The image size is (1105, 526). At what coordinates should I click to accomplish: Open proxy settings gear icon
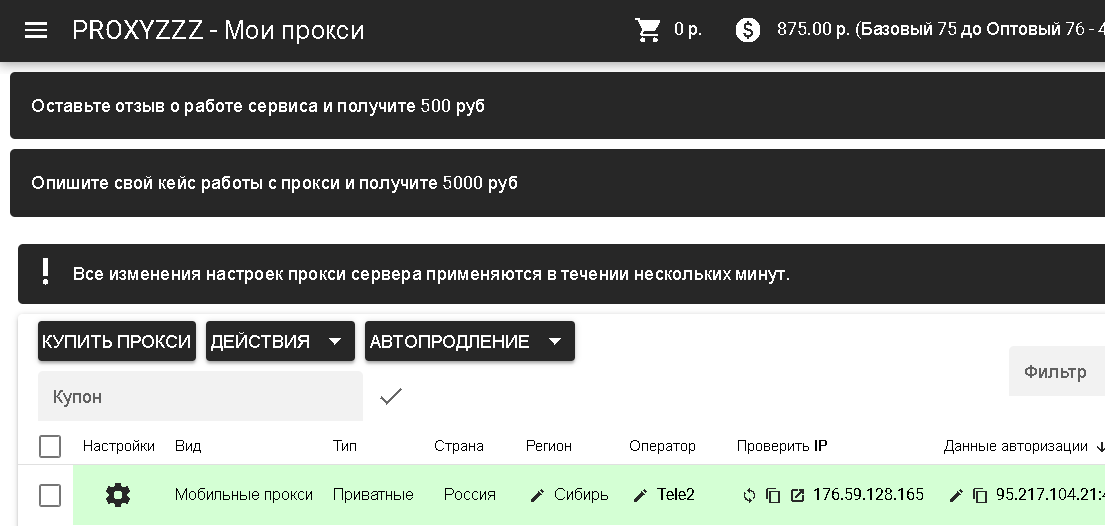[118, 495]
